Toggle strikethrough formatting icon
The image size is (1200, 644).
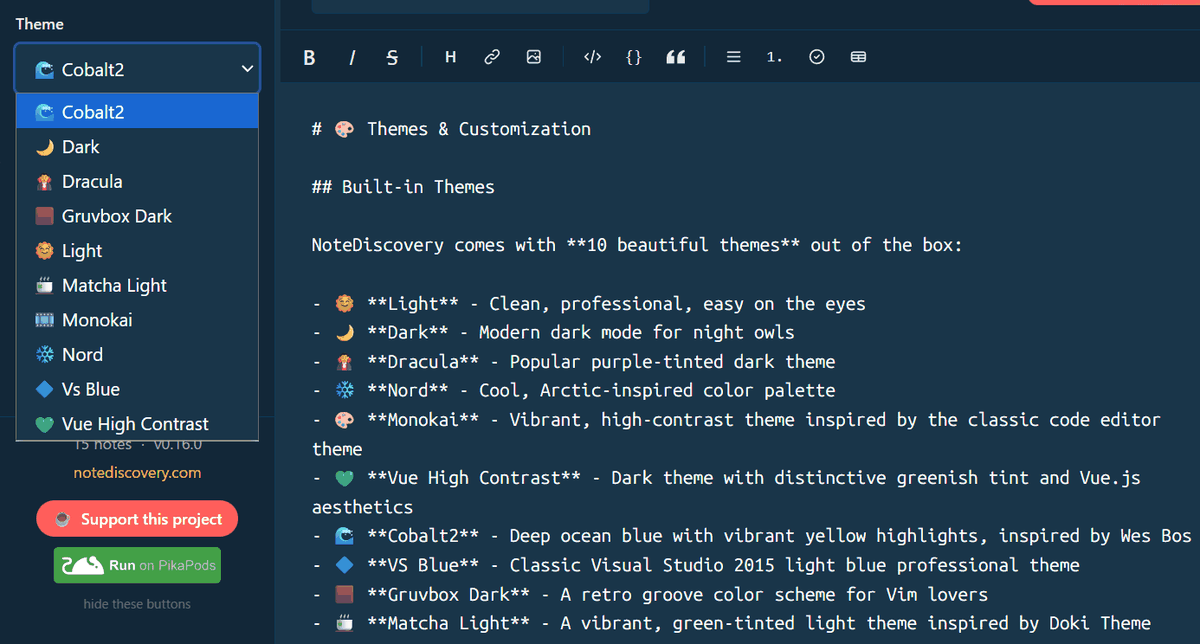392,58
